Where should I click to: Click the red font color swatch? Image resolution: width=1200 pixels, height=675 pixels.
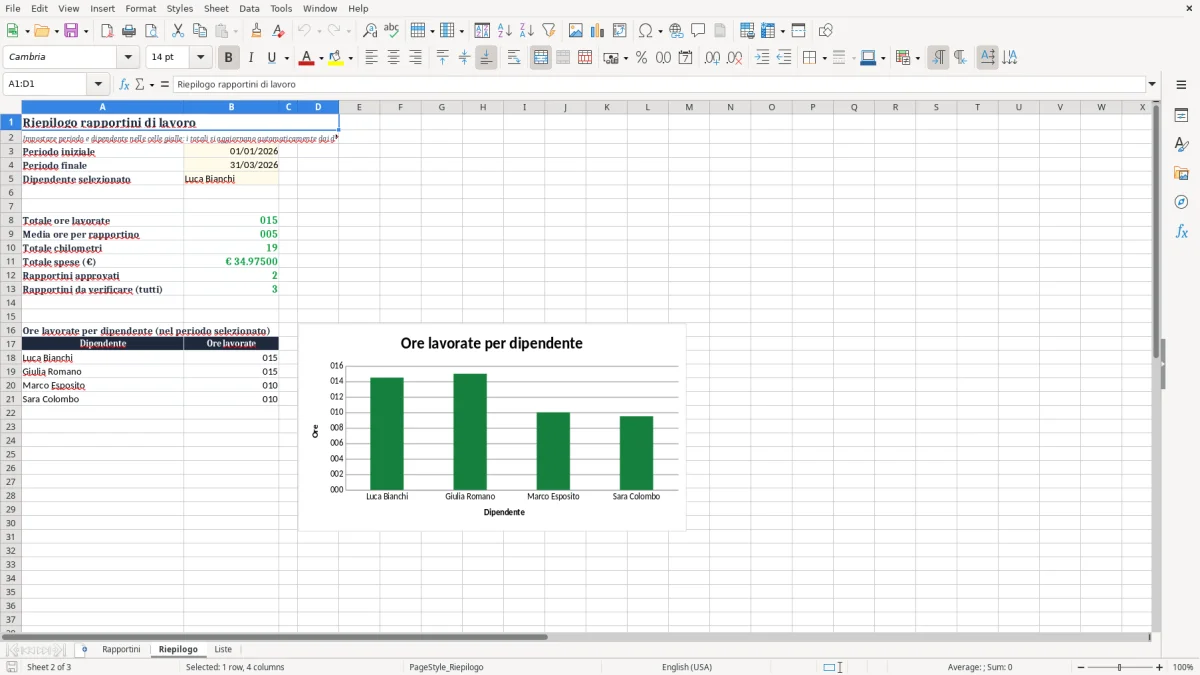pos(307,58)
